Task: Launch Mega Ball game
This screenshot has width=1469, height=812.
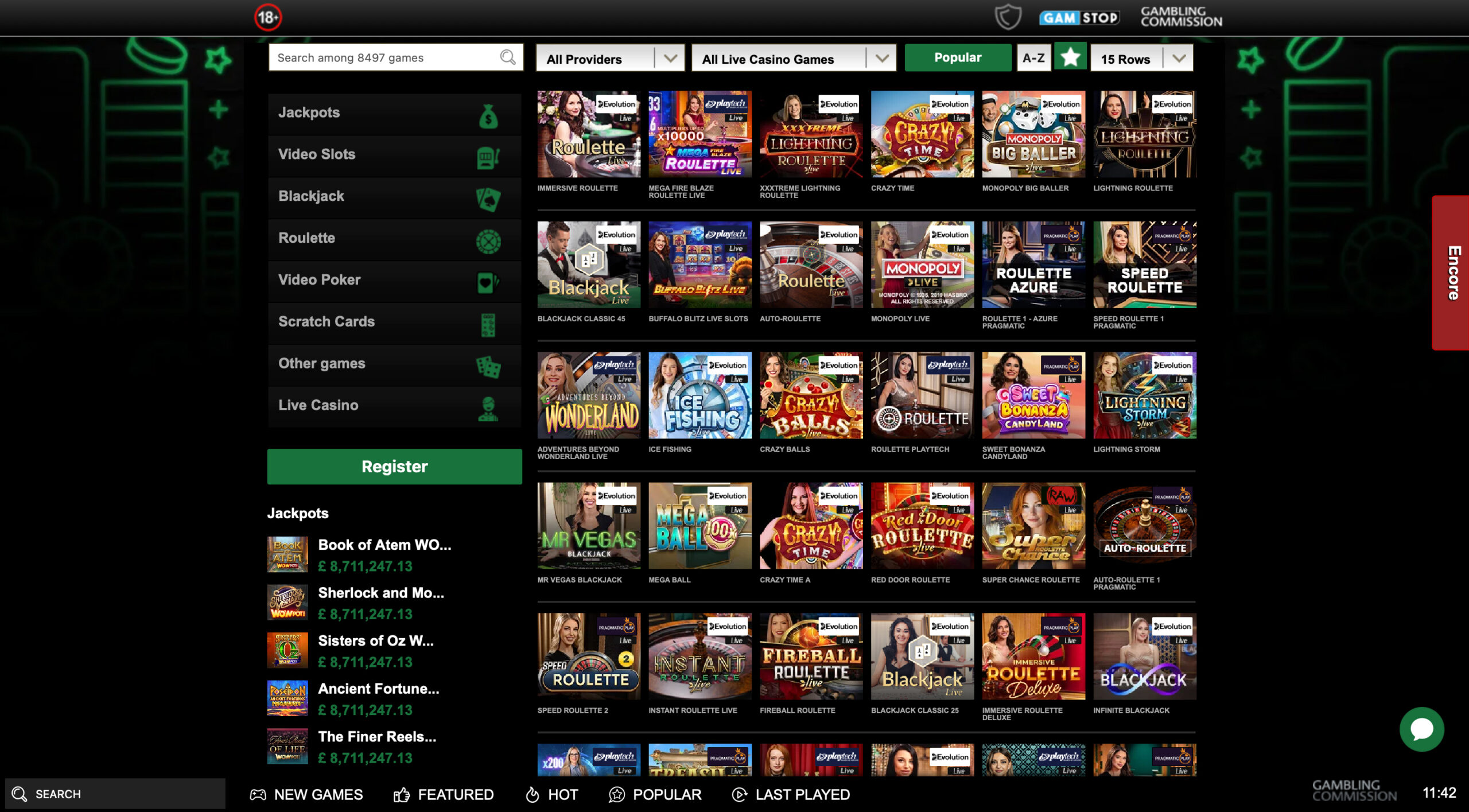Action: (700, 526)
